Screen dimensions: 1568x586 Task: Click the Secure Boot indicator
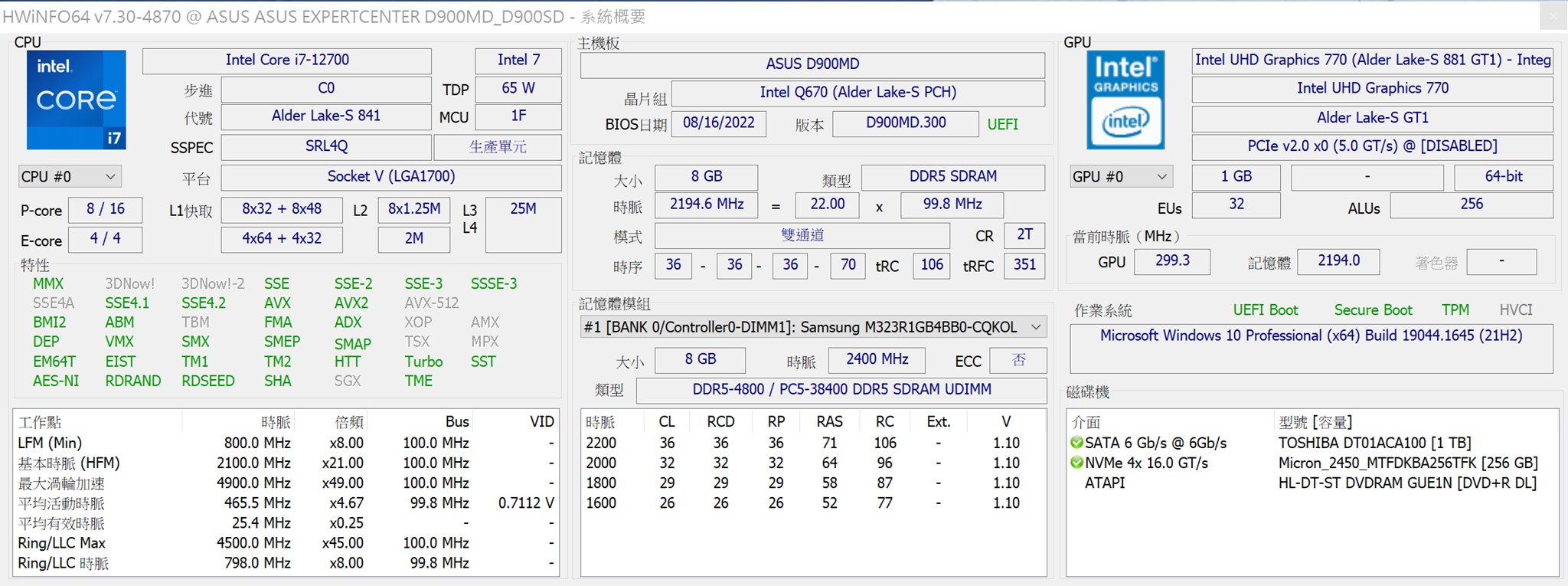1373,310
